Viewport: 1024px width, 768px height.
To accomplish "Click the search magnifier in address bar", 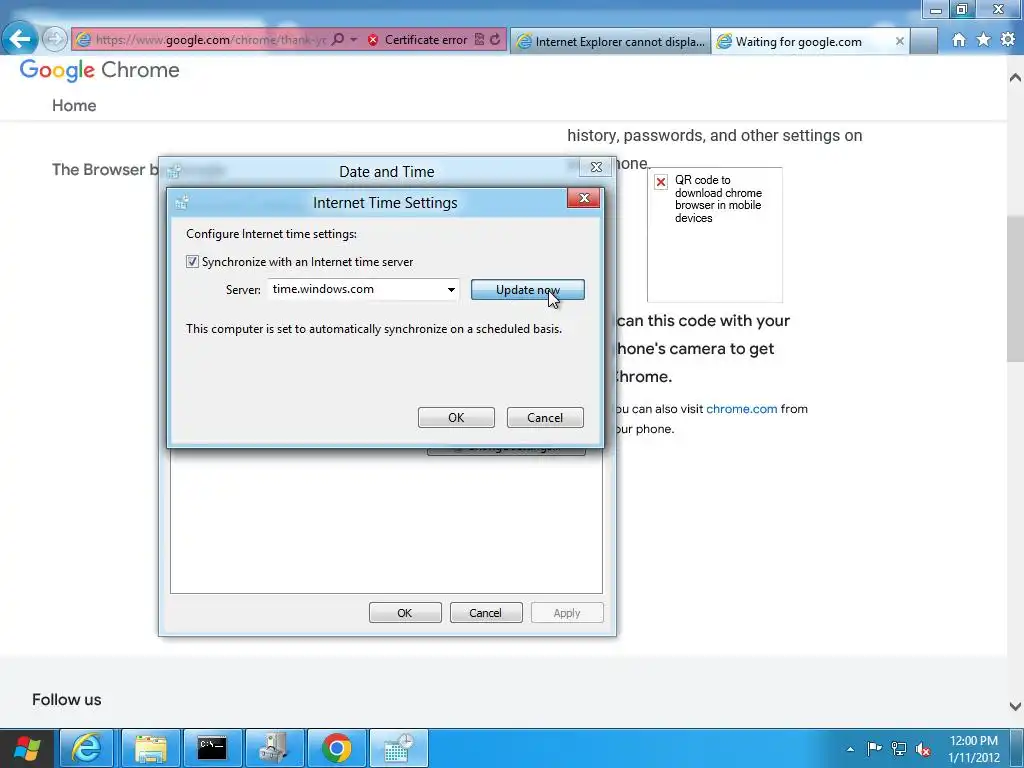I will pos(338,39).
